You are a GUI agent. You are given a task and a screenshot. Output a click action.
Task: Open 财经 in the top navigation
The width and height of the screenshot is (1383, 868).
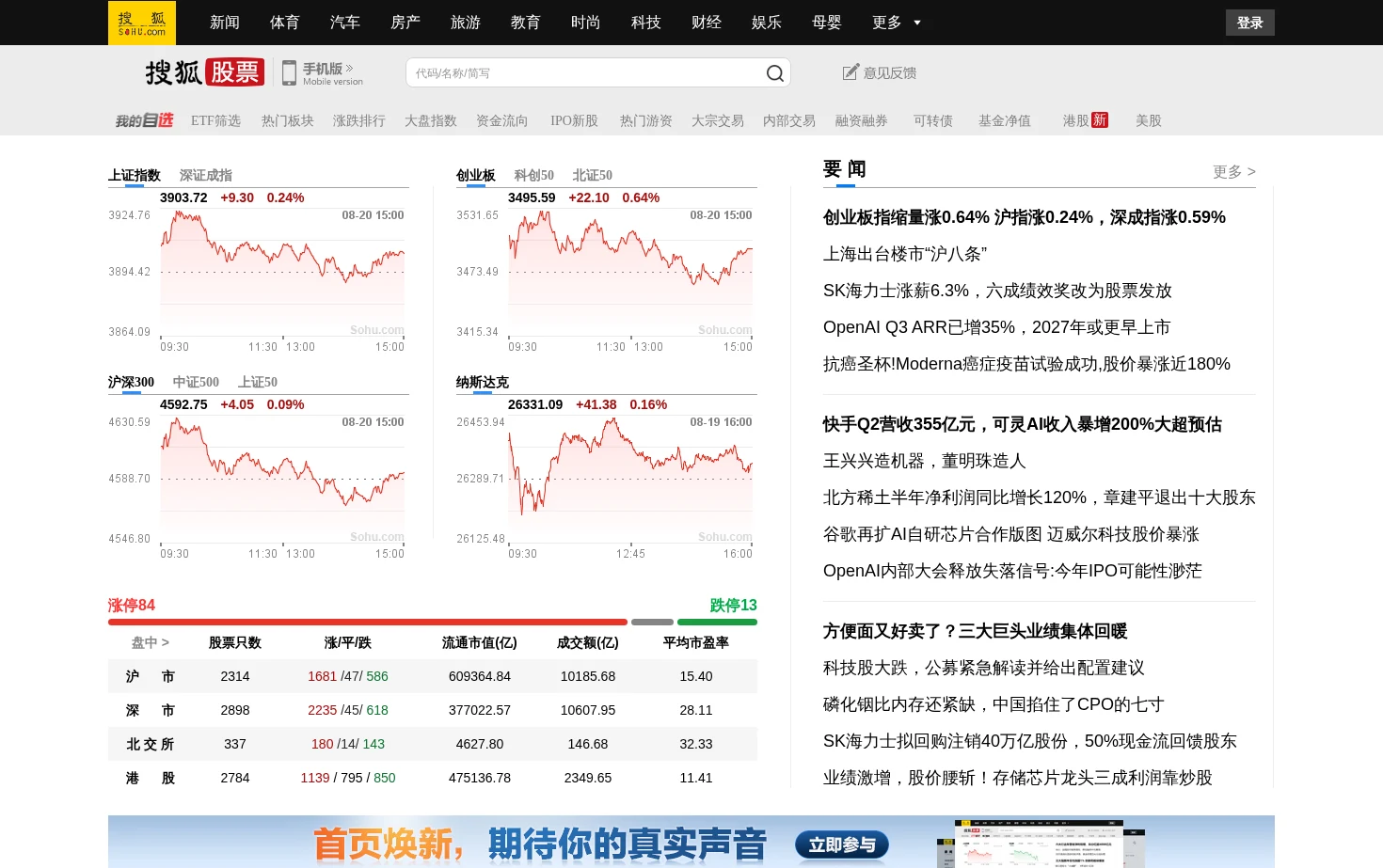(x=707, y=23)
